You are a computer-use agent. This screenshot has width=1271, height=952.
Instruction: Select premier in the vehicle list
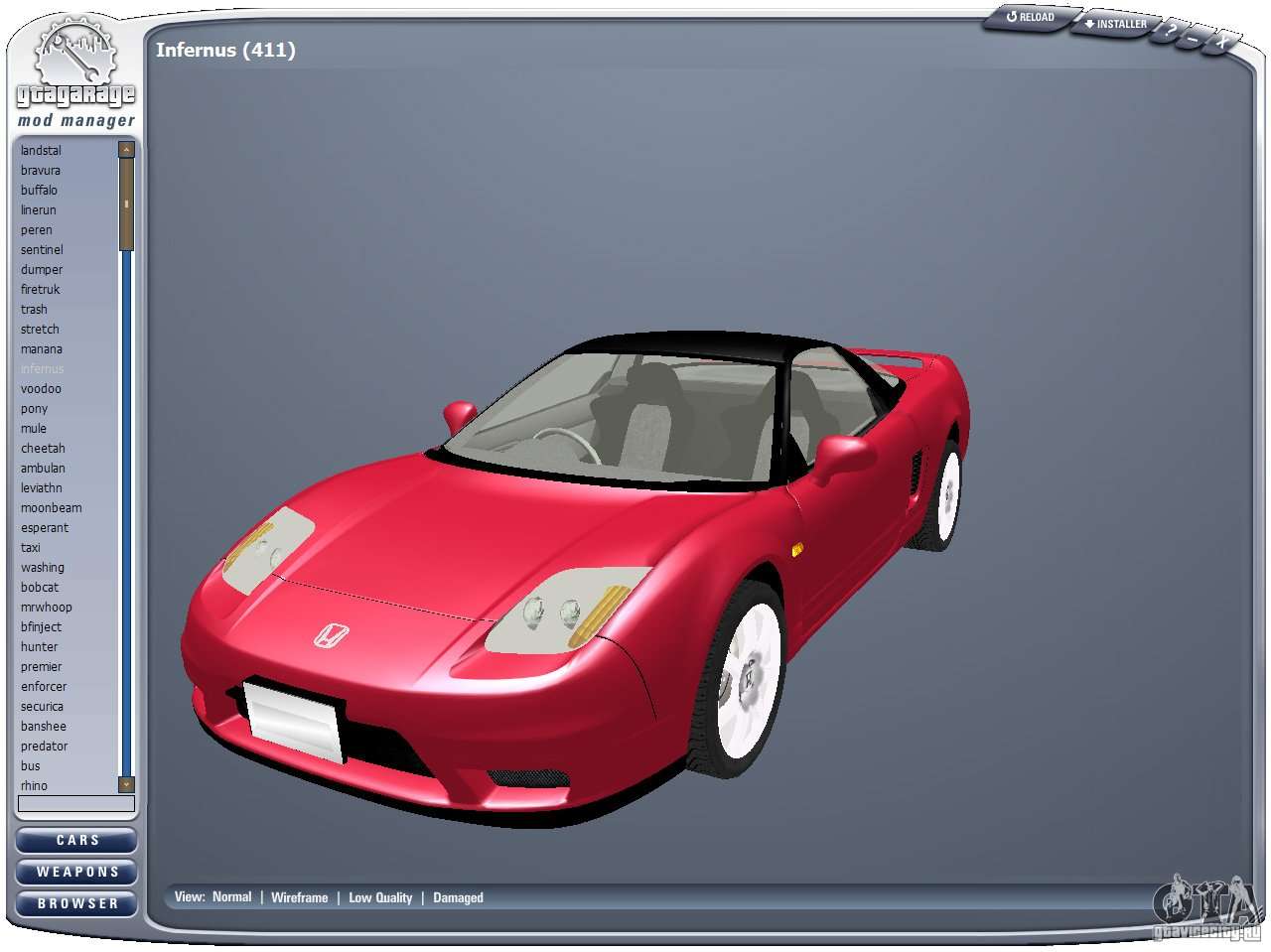41,667
